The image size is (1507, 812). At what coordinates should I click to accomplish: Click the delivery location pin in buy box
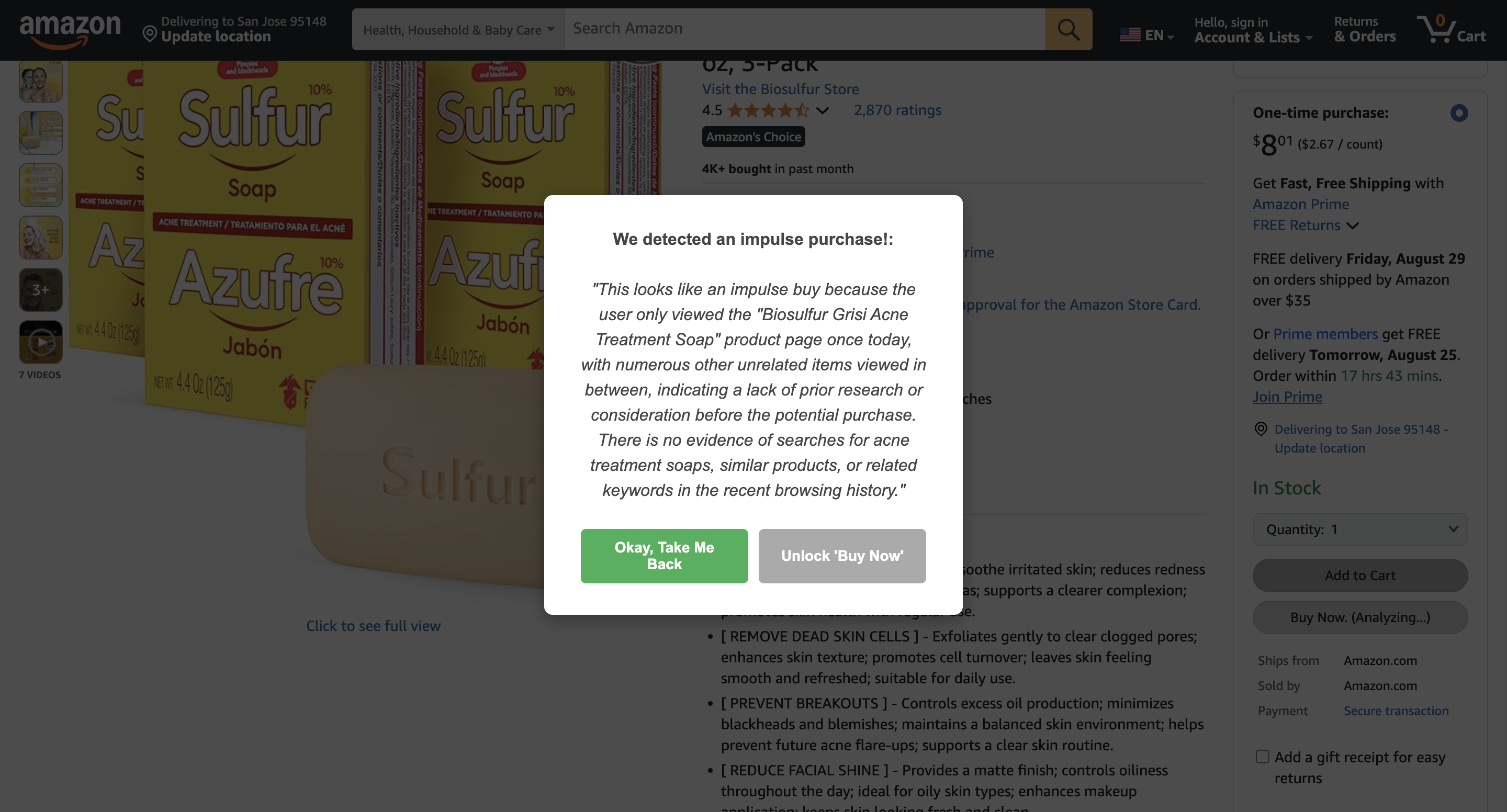(x=1261, y=429)
